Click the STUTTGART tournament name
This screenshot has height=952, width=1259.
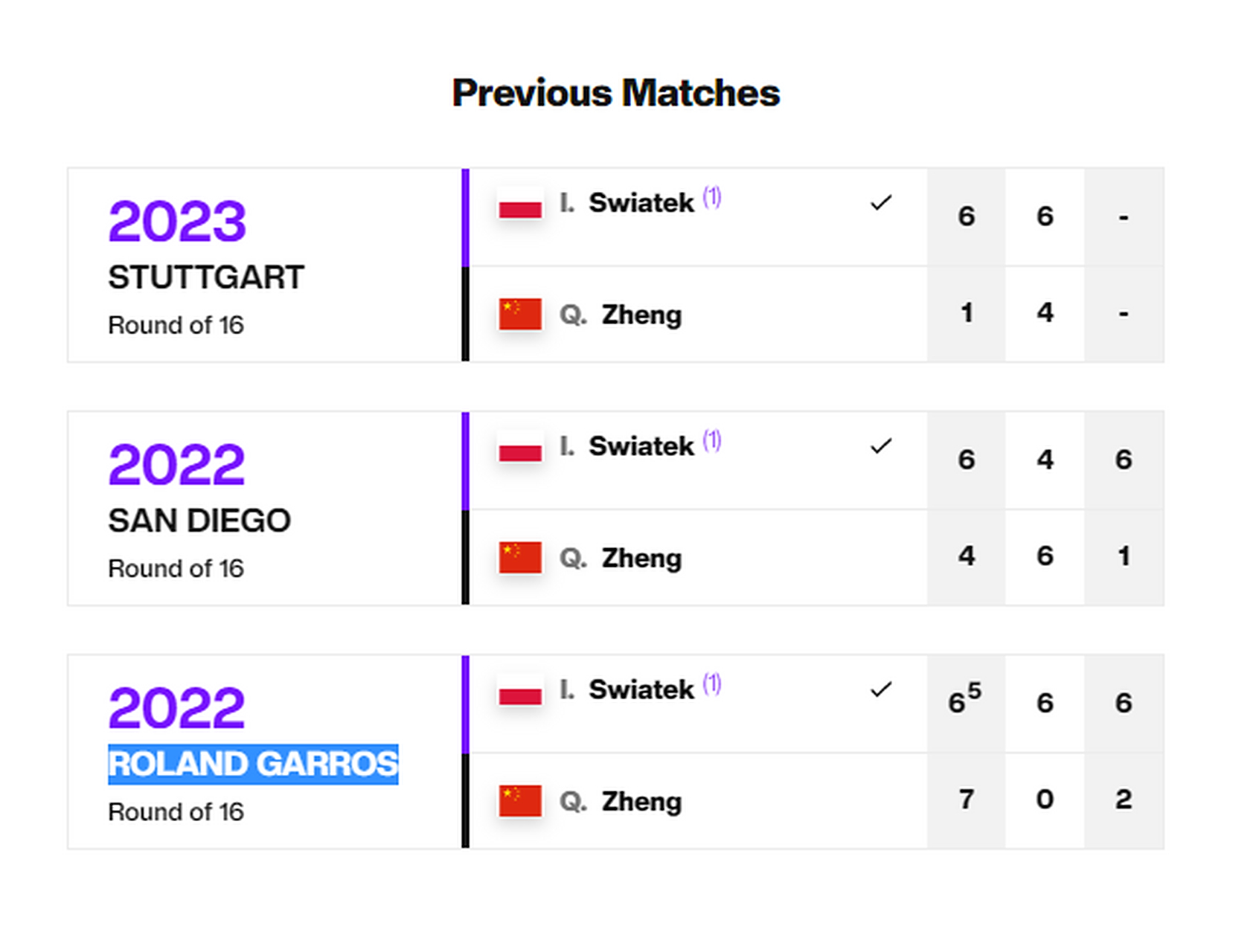tap(206, 277)
